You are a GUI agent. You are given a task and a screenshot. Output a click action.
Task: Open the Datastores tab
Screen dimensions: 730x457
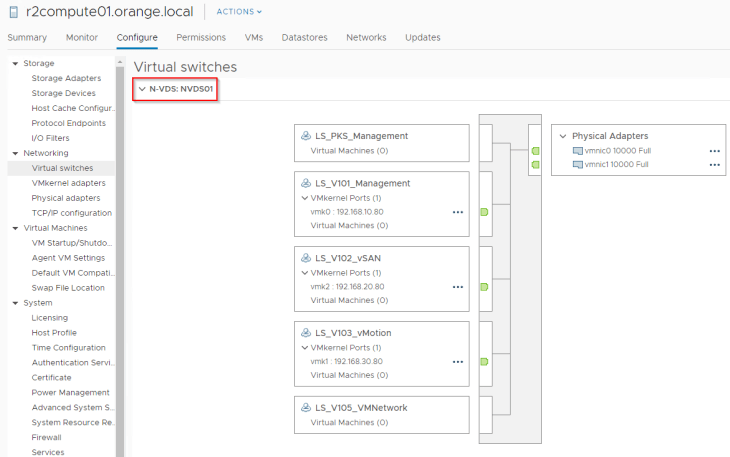tap(304, 38)
